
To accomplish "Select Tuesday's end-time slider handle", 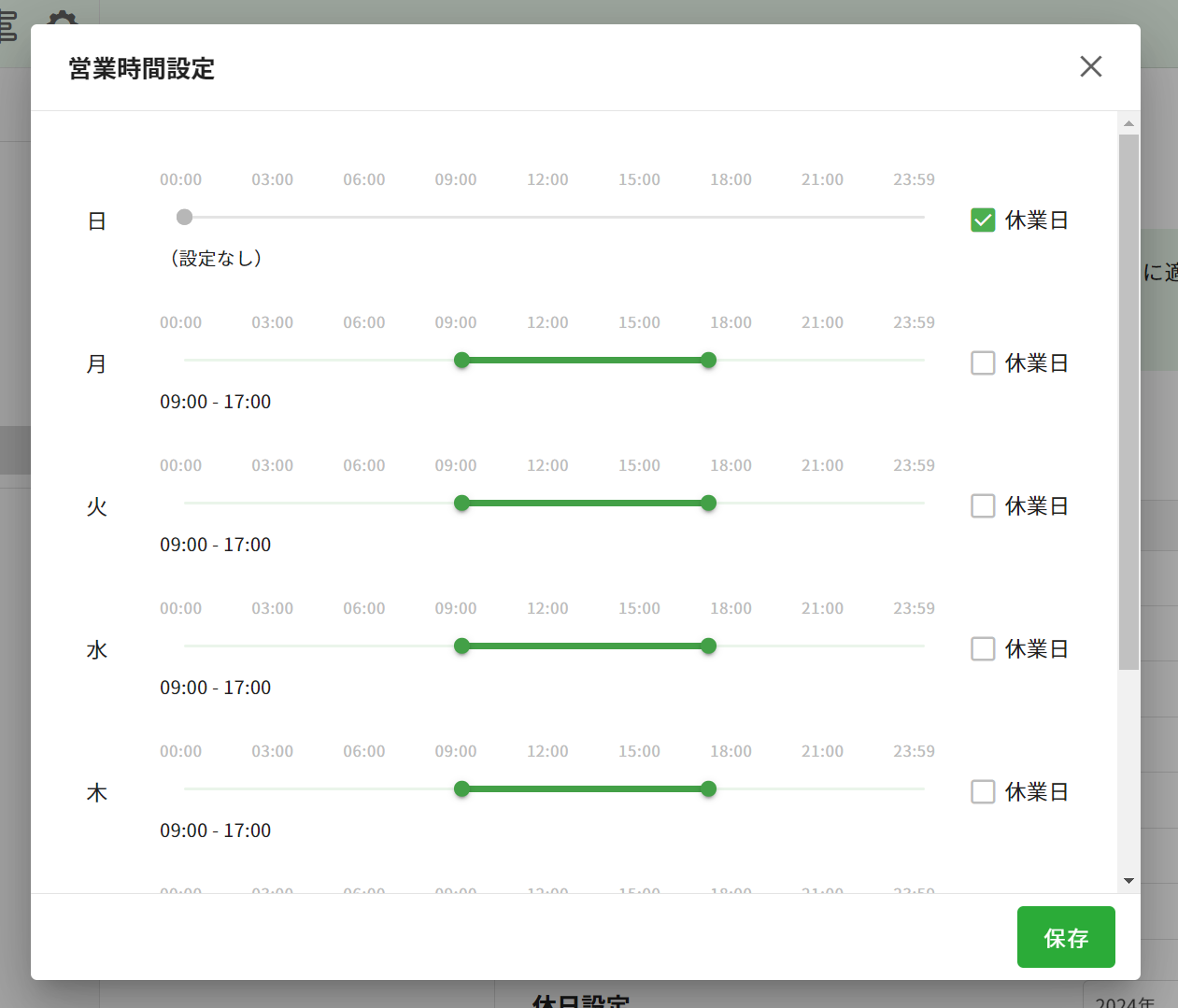I will tap(709, 504).
